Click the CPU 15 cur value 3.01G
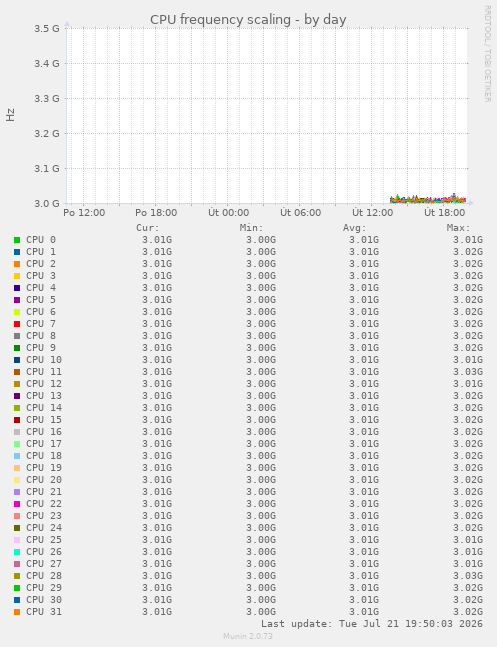This screenshot has height=647, width=497. pos(157,420)
